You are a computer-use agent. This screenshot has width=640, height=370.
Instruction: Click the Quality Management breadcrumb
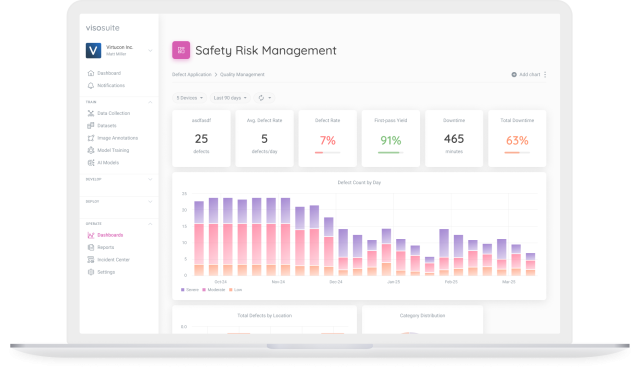[x=242, y=74]
